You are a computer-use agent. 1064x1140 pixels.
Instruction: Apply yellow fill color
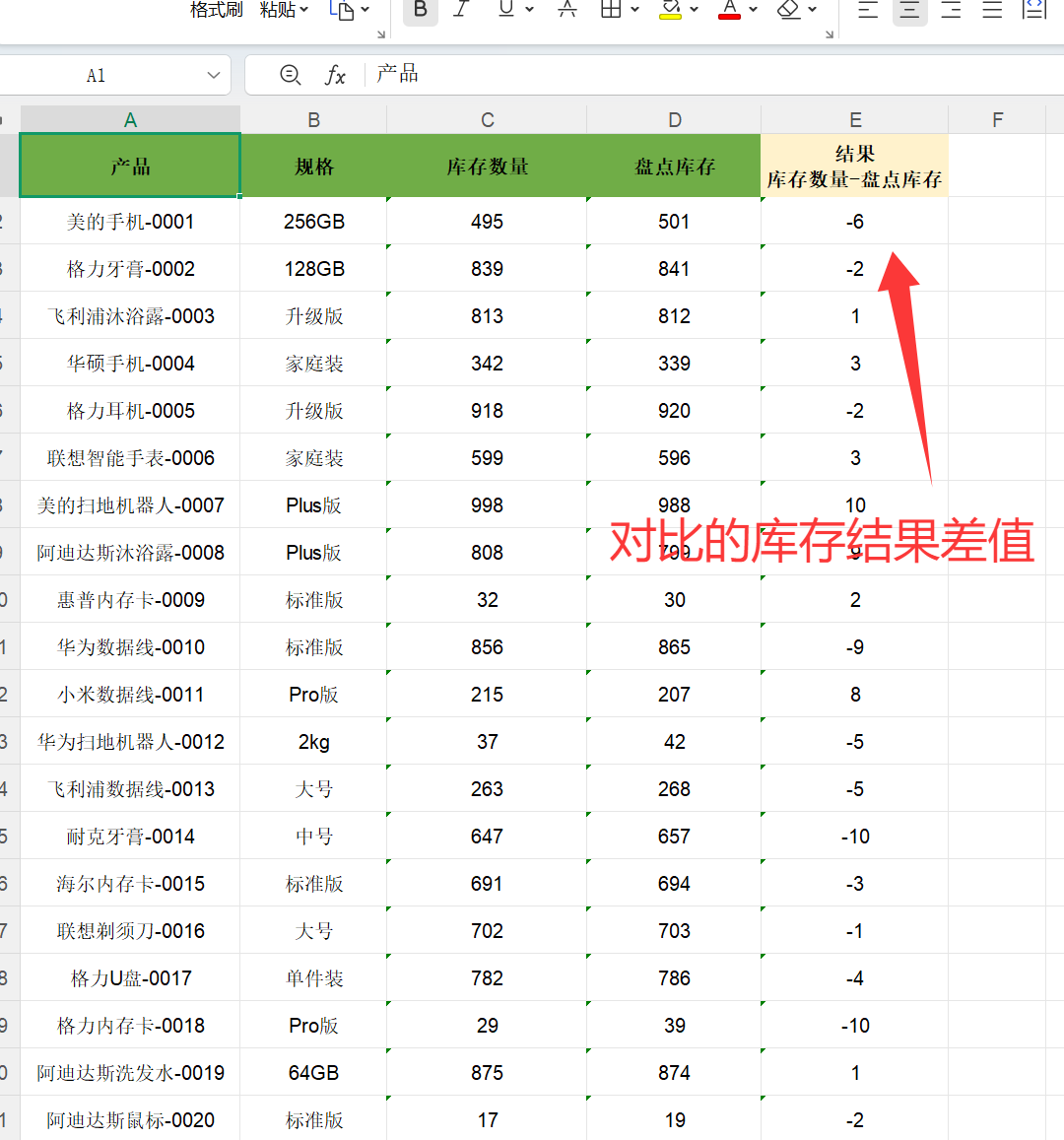[x=671, y=9]
